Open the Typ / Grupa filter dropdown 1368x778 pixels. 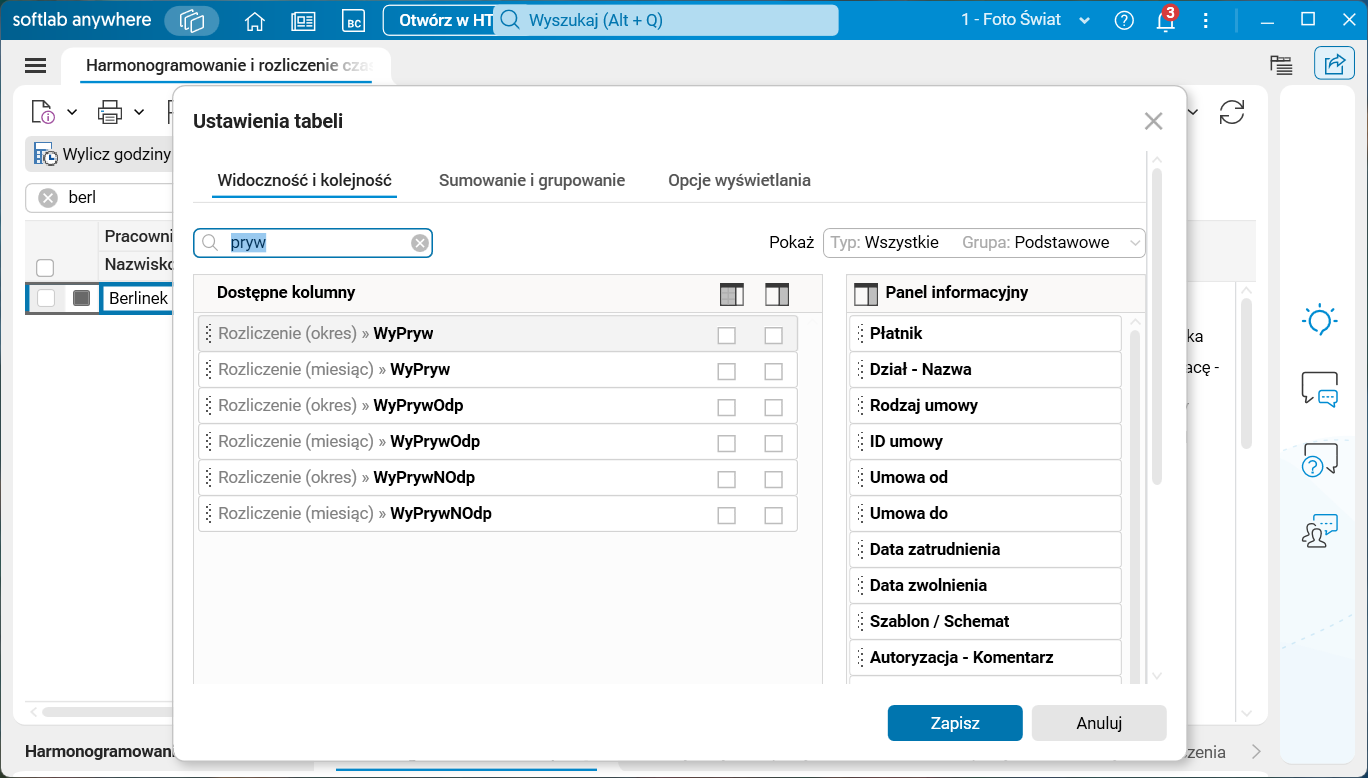pos(984,243)
